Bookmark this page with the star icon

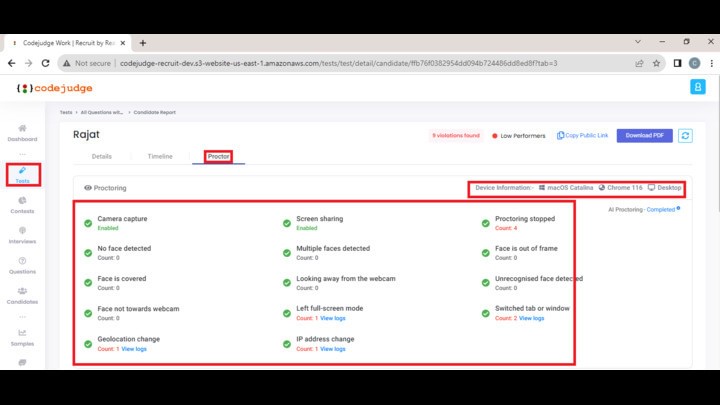pyautogui.click(x=656, y=62)
